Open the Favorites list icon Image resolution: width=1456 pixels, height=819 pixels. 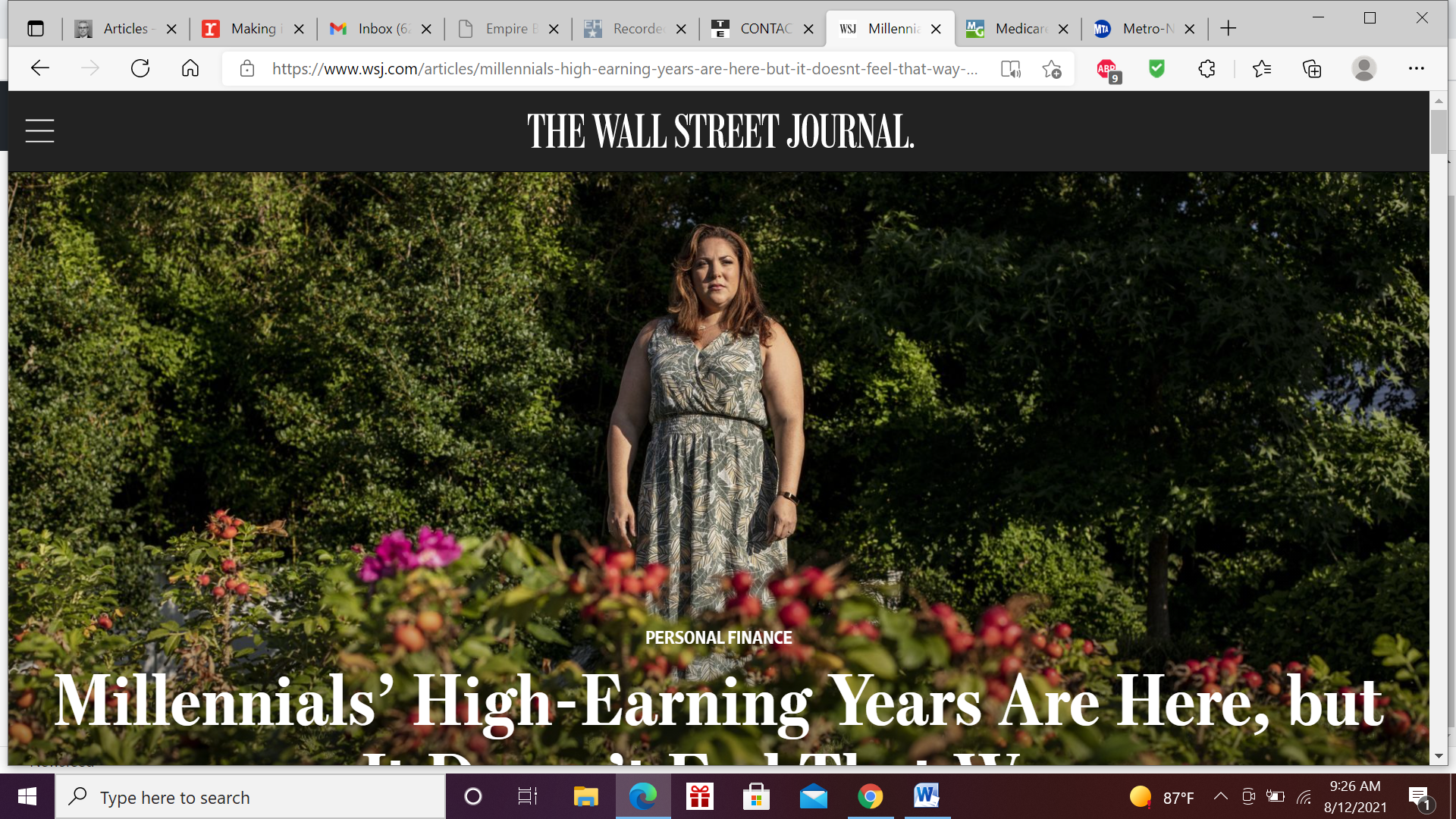(1262, 68)
